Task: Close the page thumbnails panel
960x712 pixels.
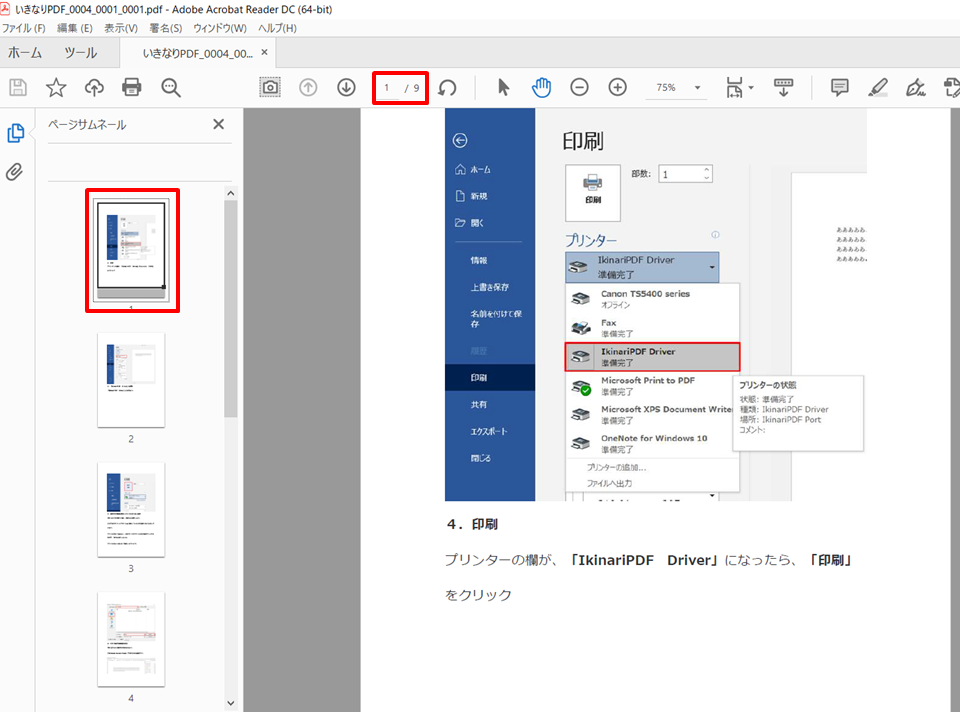Action: coord(219,124)
